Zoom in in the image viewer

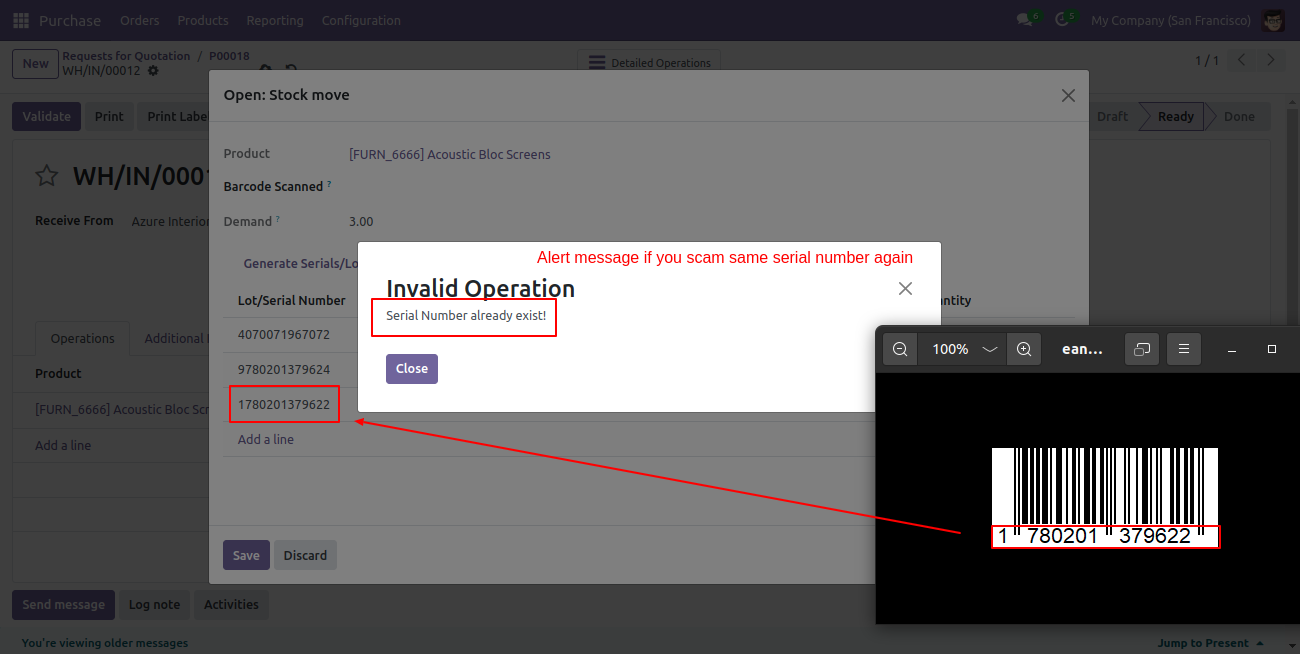coord(1024,349)
